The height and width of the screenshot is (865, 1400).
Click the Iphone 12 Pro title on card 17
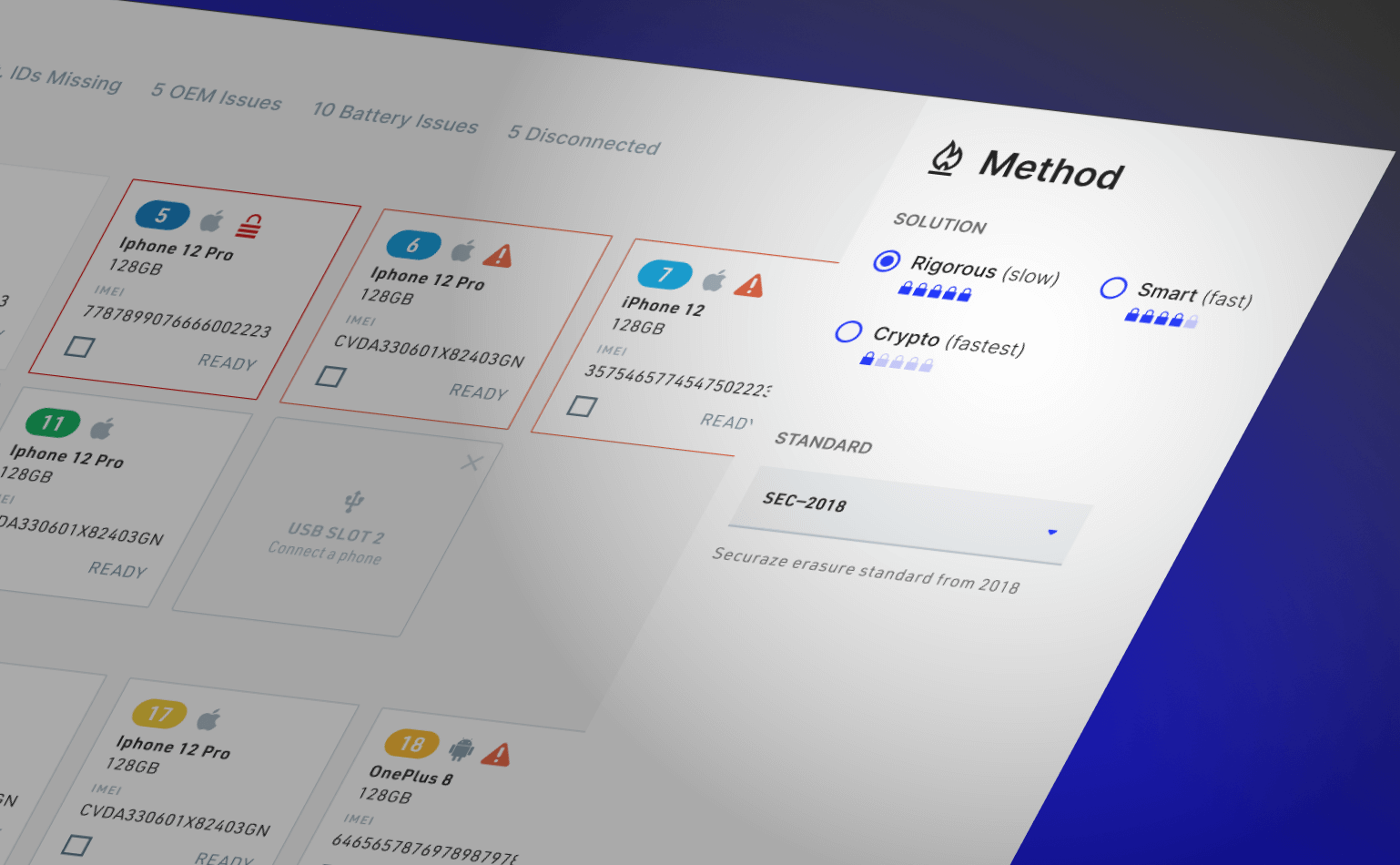point(173,747)
